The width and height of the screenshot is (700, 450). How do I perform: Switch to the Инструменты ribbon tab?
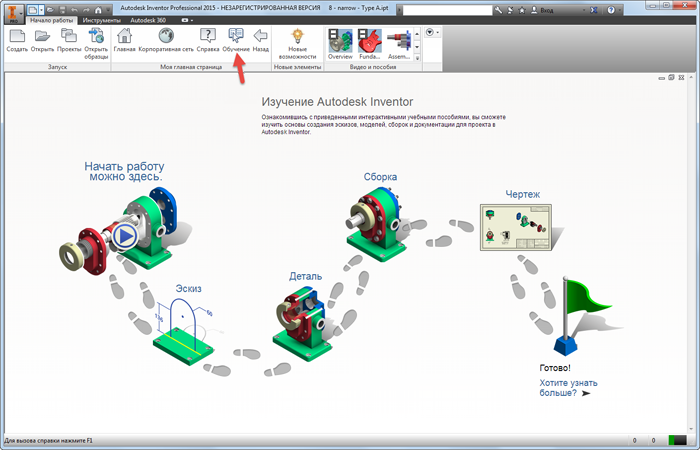[x=102, y=20]
